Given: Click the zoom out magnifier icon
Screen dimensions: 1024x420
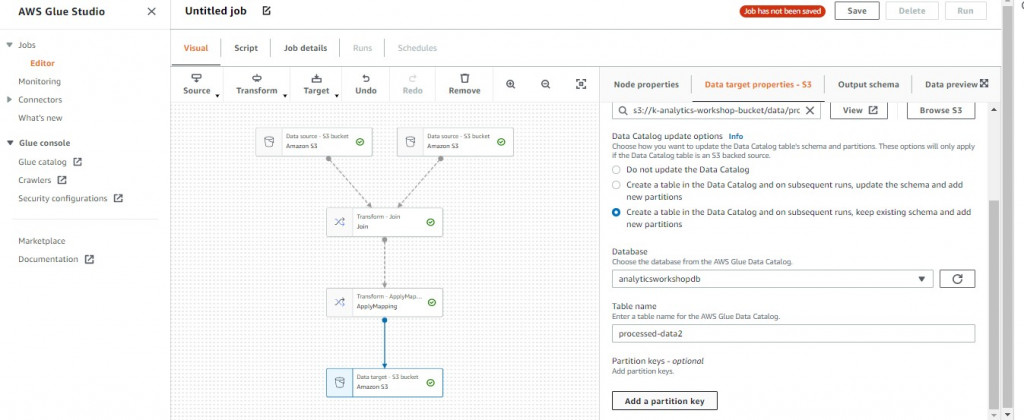Looking at the screenshot, I should click(546, 84).
